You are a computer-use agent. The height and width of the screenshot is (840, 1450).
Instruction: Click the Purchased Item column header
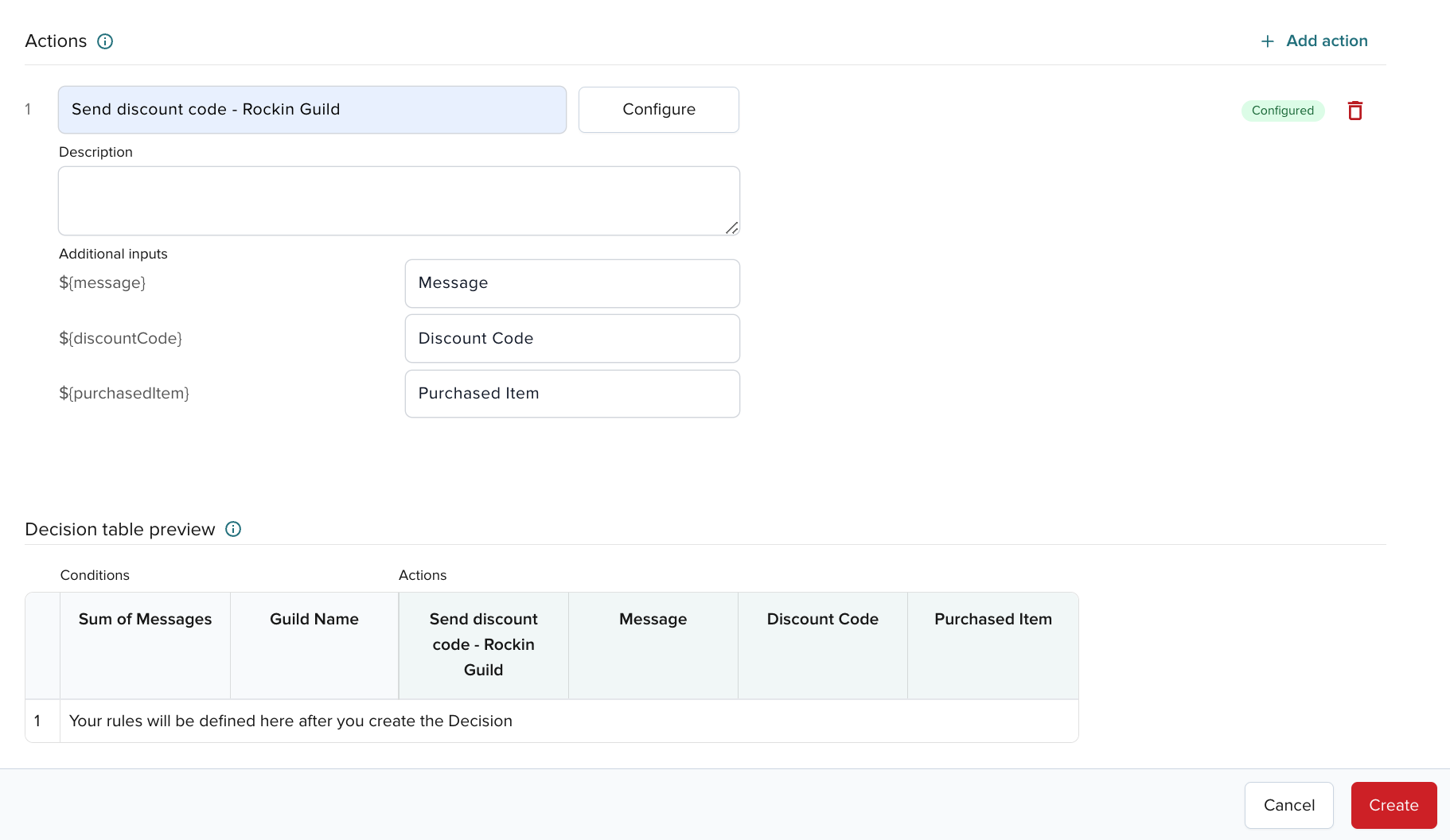point(992,620)
